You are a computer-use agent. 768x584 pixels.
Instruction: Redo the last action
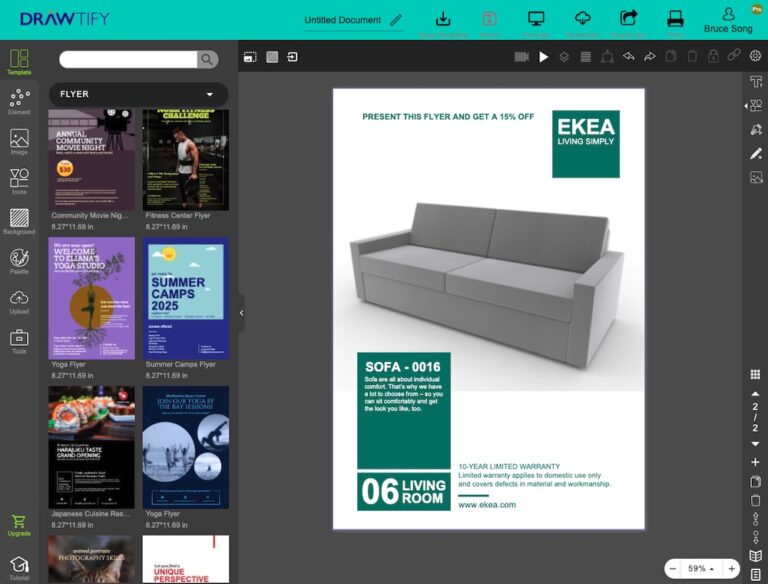click(x=650, y=57)
